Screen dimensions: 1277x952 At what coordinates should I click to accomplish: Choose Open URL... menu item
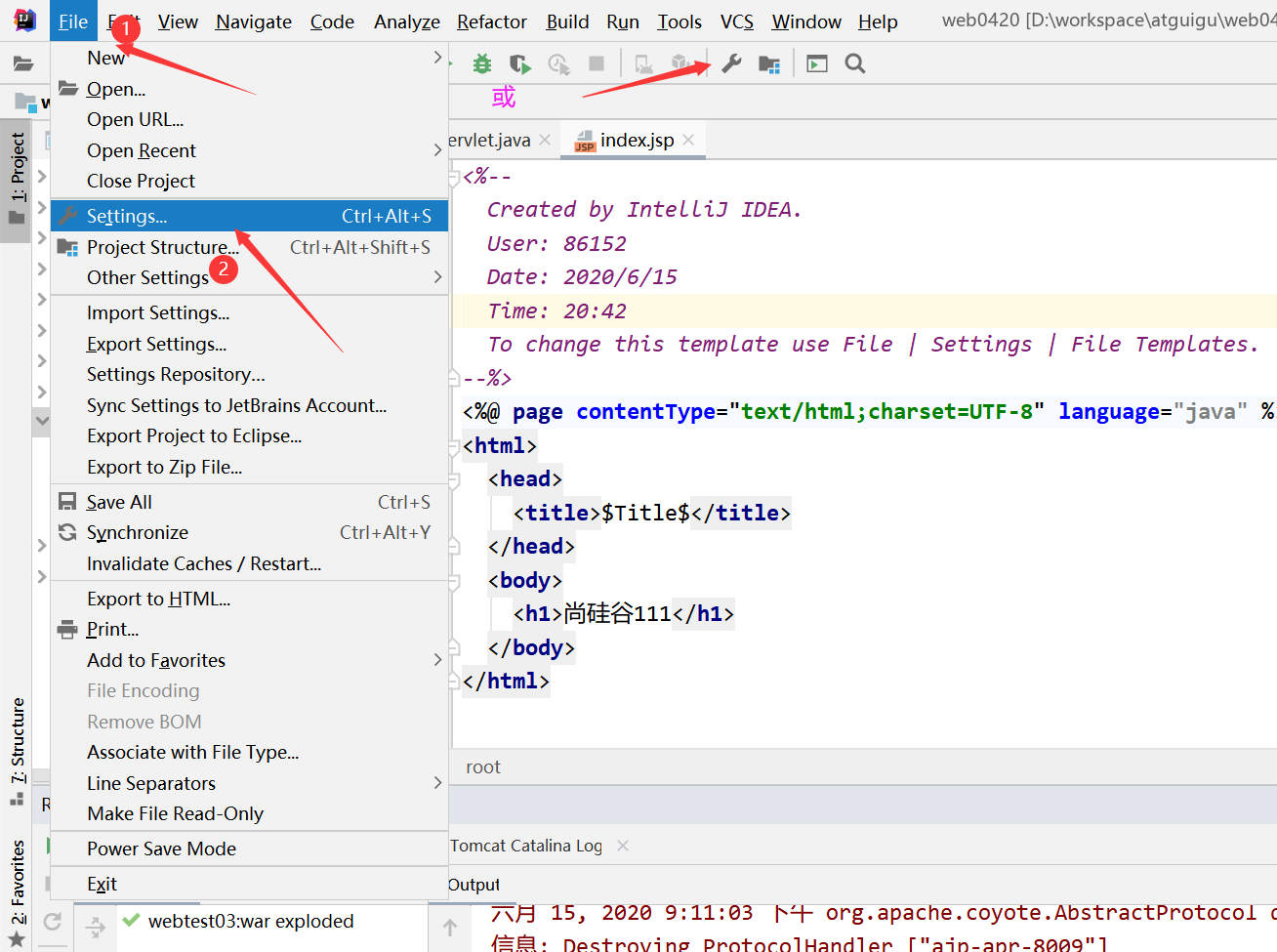pos(249,119)
